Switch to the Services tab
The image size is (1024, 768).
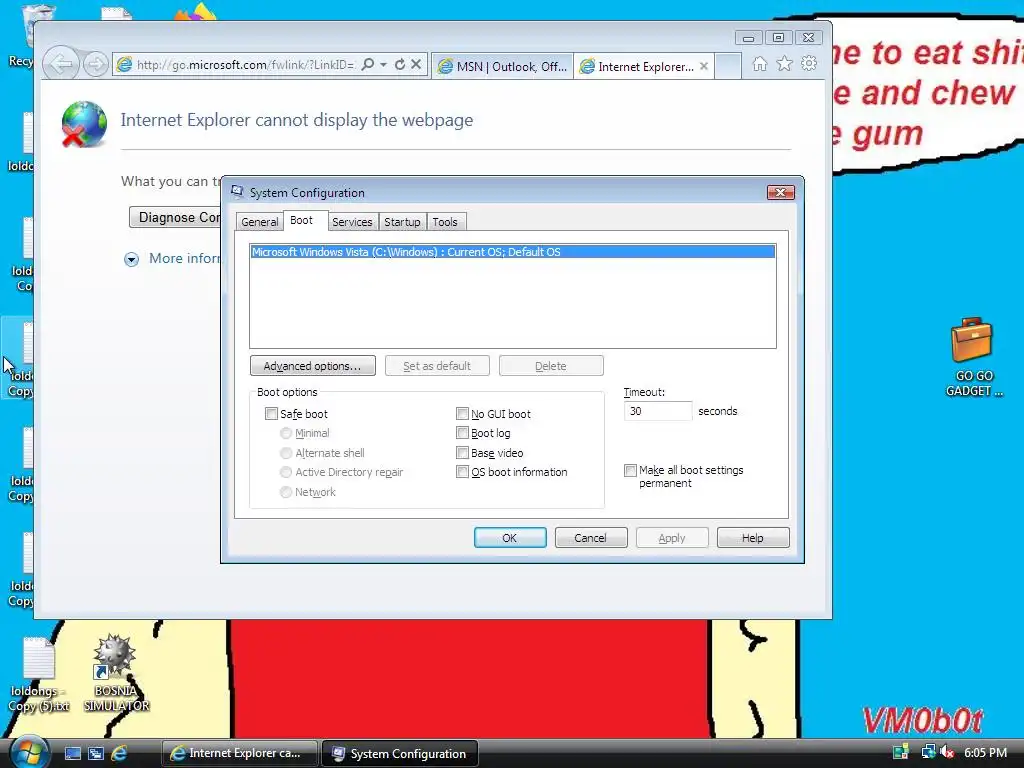click(x=352, y=222)
